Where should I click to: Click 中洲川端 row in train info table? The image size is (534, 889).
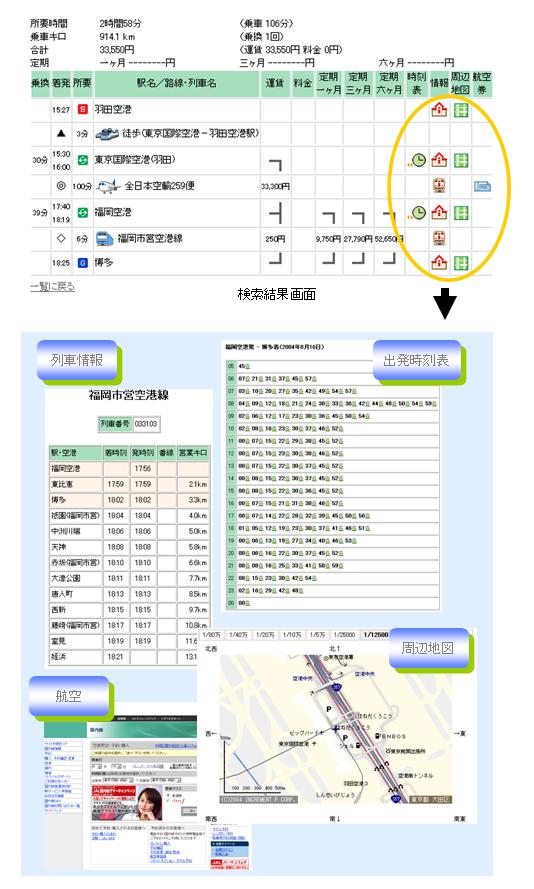(129, 531)
